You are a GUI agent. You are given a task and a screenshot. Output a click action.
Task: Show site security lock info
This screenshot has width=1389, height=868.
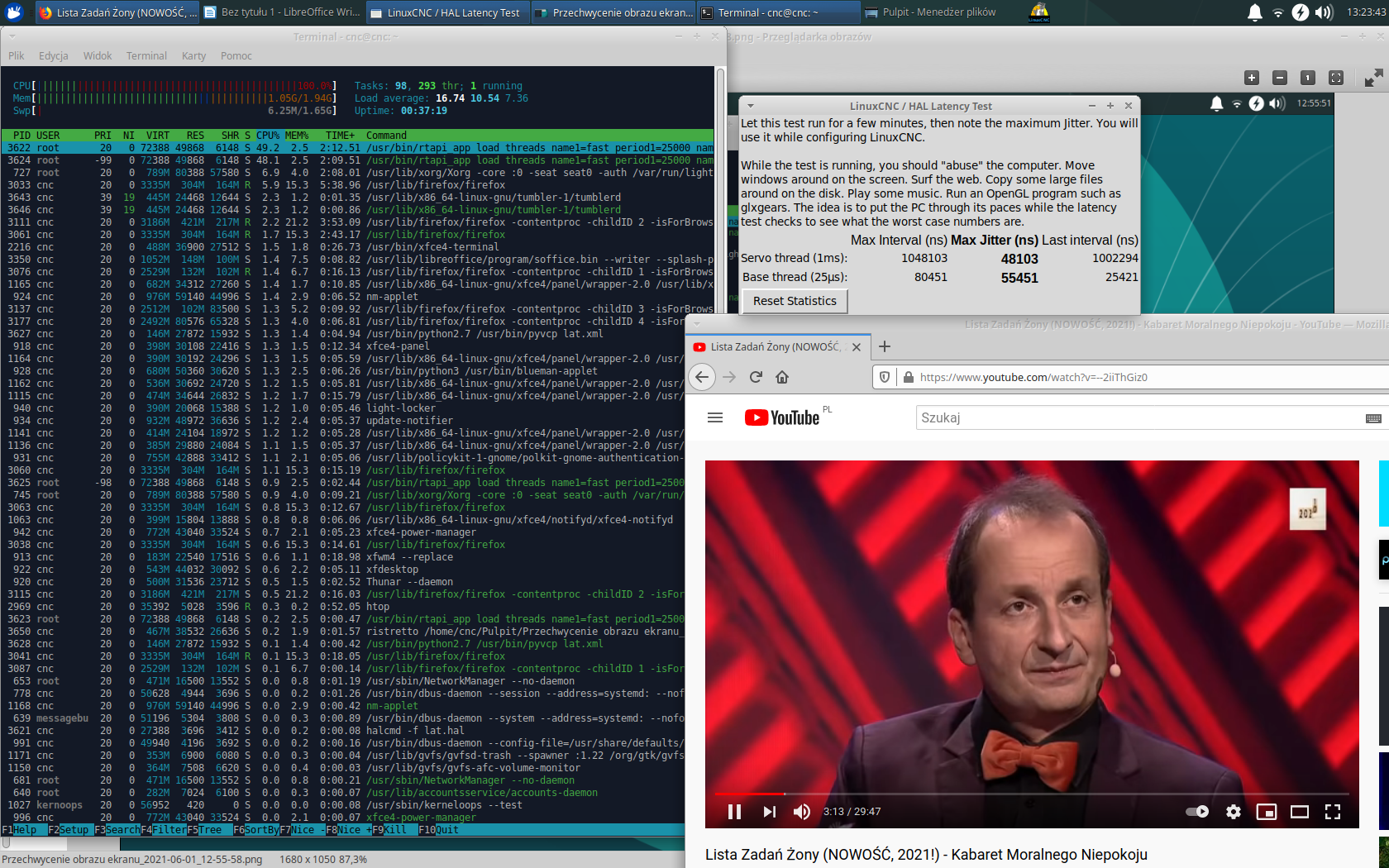click(909, 377)
